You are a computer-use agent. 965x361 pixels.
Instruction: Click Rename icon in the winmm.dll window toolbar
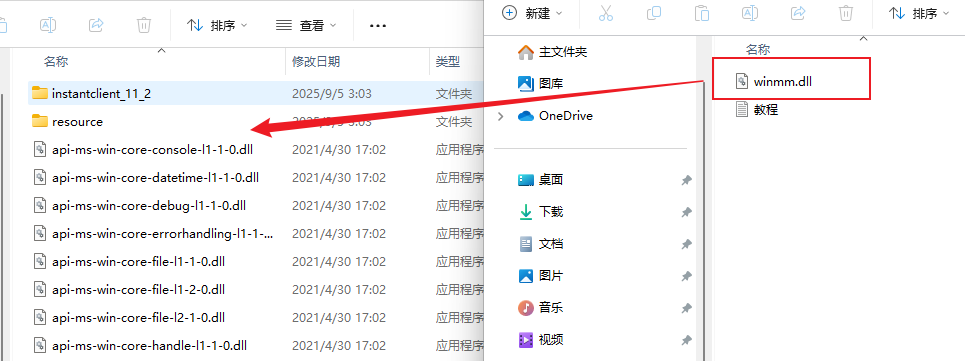(750, 13)
